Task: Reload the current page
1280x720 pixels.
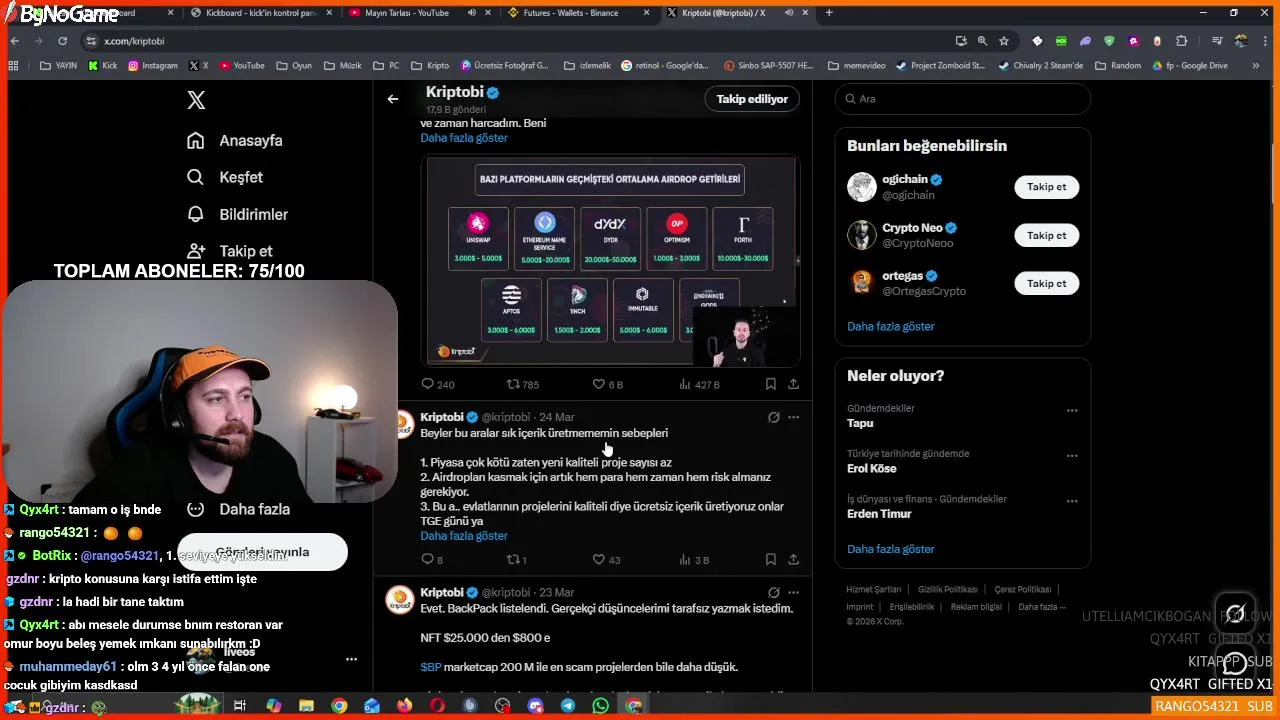Action: [x=62, y=41]
